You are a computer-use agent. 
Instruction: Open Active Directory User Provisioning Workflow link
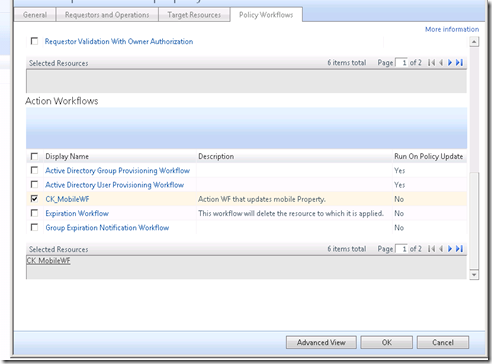coord(114,185)
